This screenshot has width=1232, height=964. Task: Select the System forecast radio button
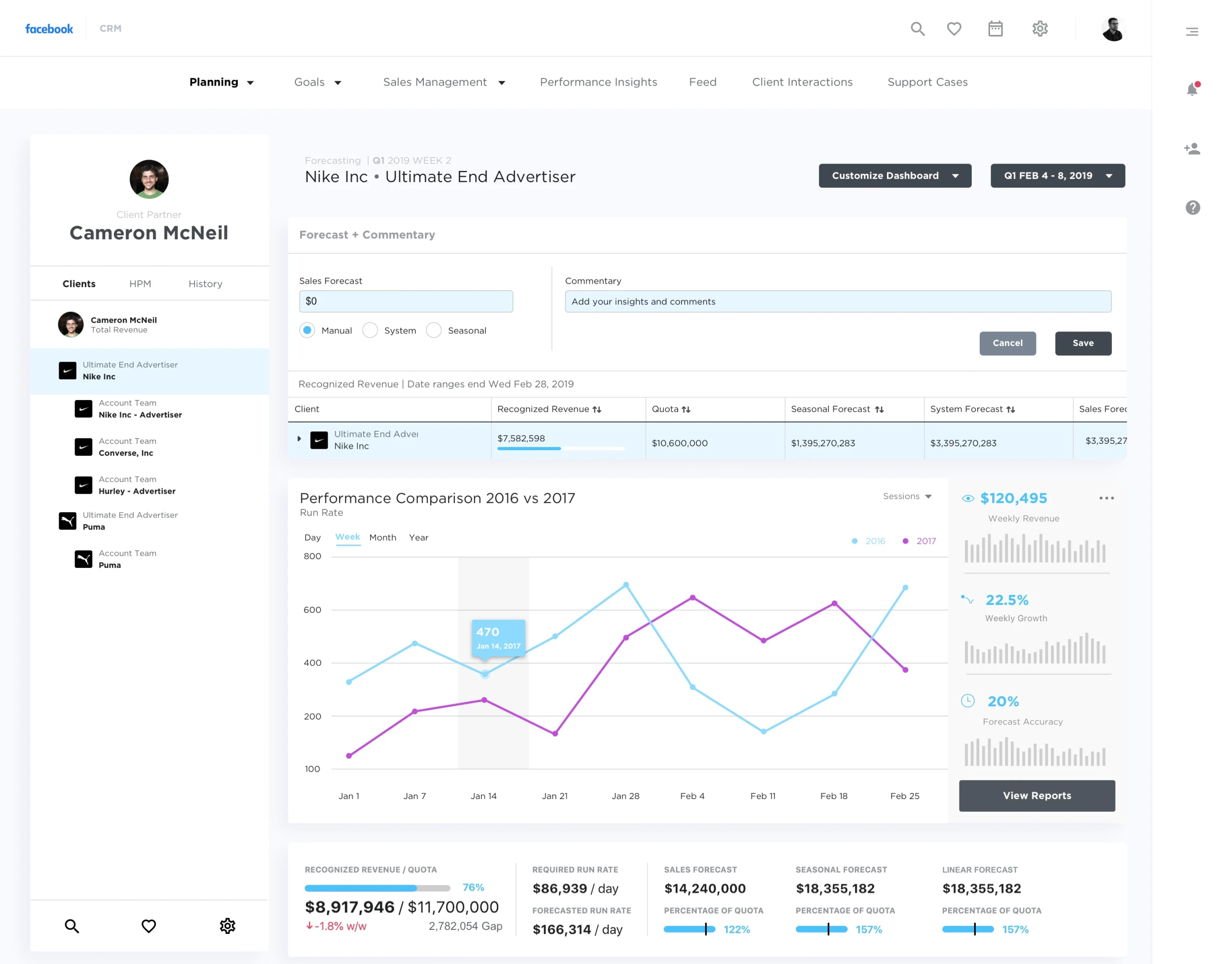(x=370, y=330)
